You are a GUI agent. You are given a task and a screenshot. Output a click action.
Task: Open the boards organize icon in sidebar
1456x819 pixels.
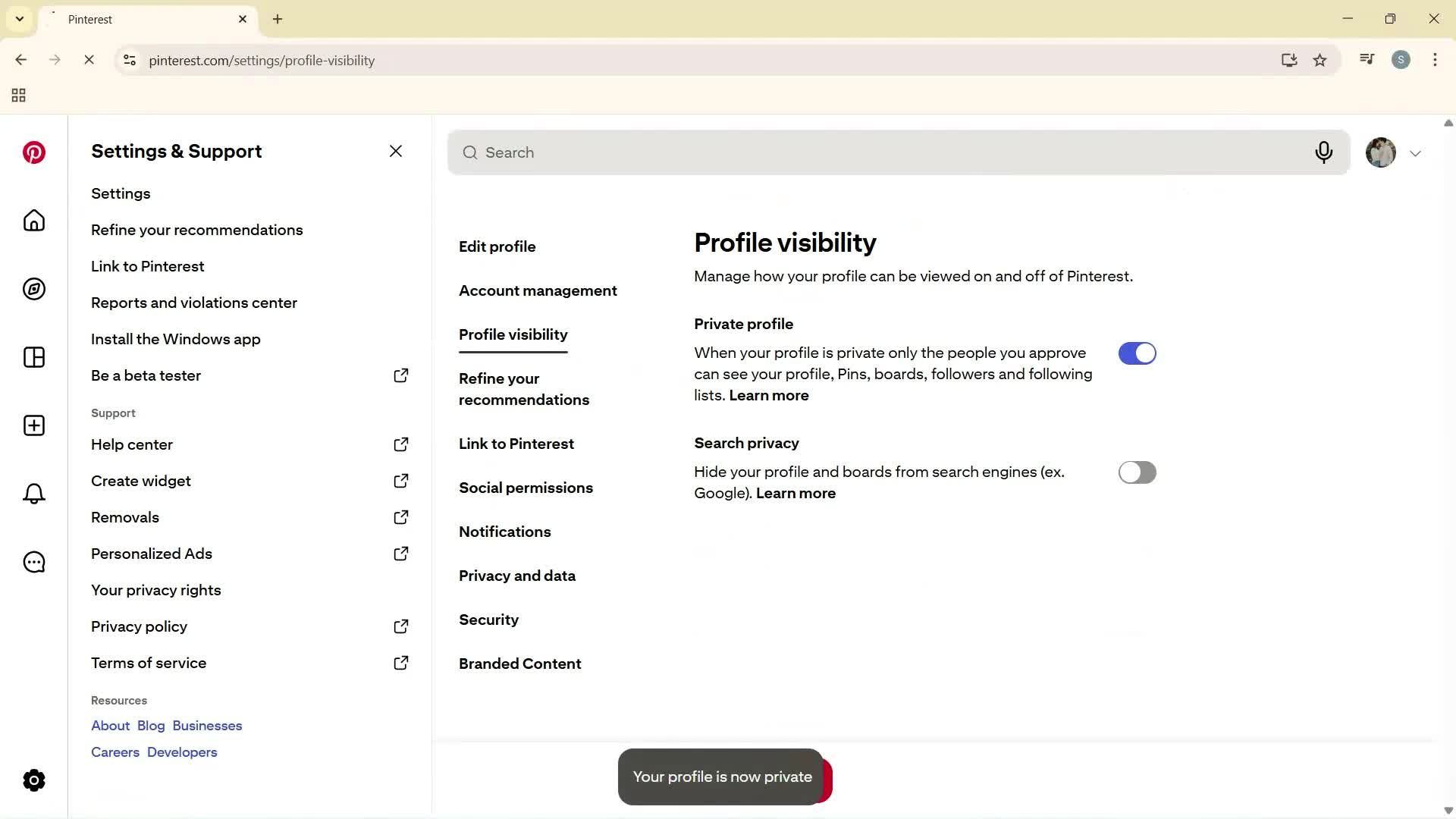point(34,357)
